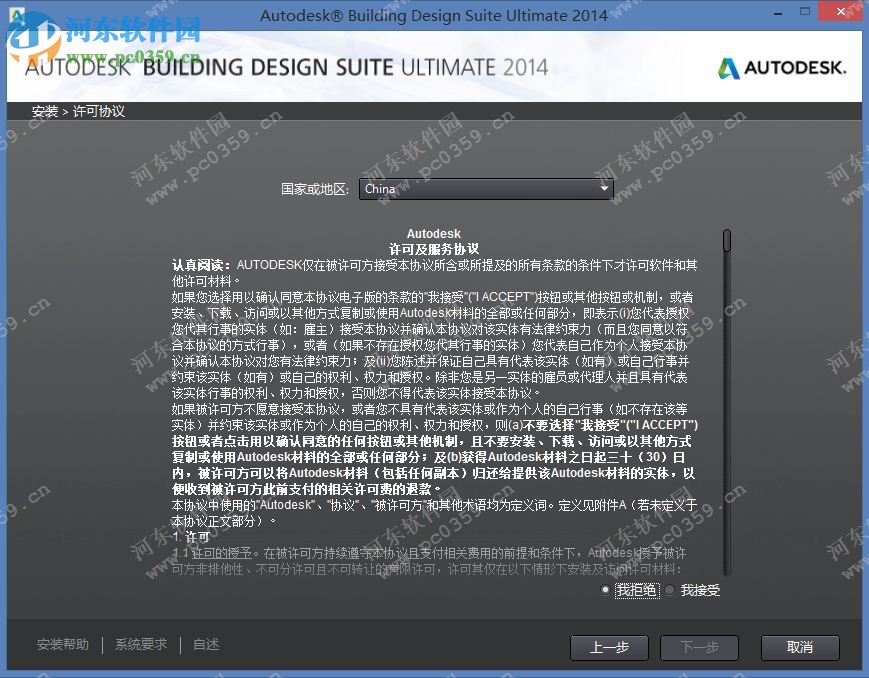The image size is (869, 678).
Task: Select the 我拒绝 radio button
Action: point(622,590)
